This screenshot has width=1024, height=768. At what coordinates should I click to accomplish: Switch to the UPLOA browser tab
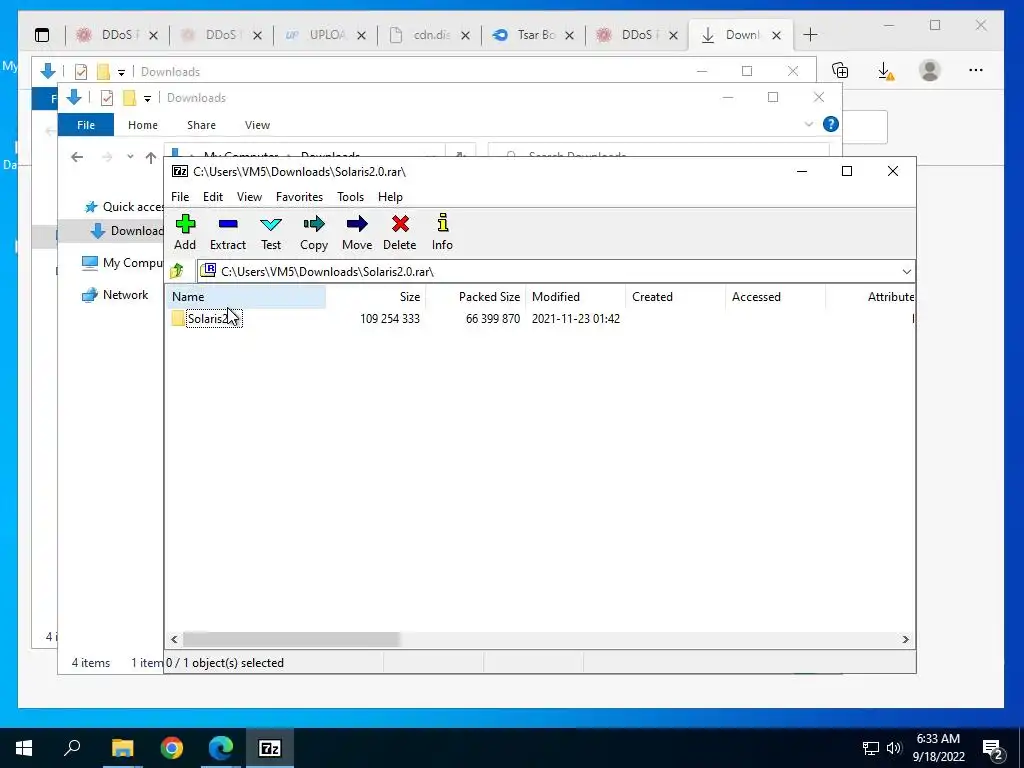[326, 35]
